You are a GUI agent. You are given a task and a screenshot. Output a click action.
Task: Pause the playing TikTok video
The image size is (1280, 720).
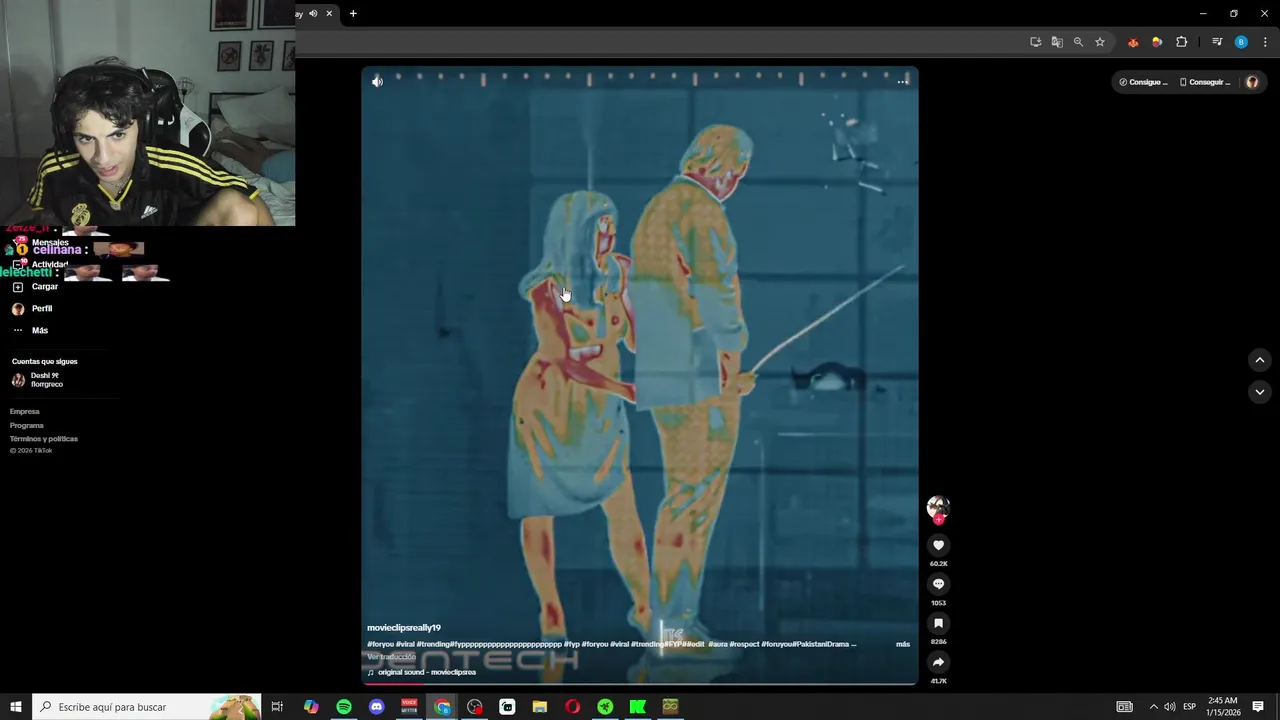[640, 375]
